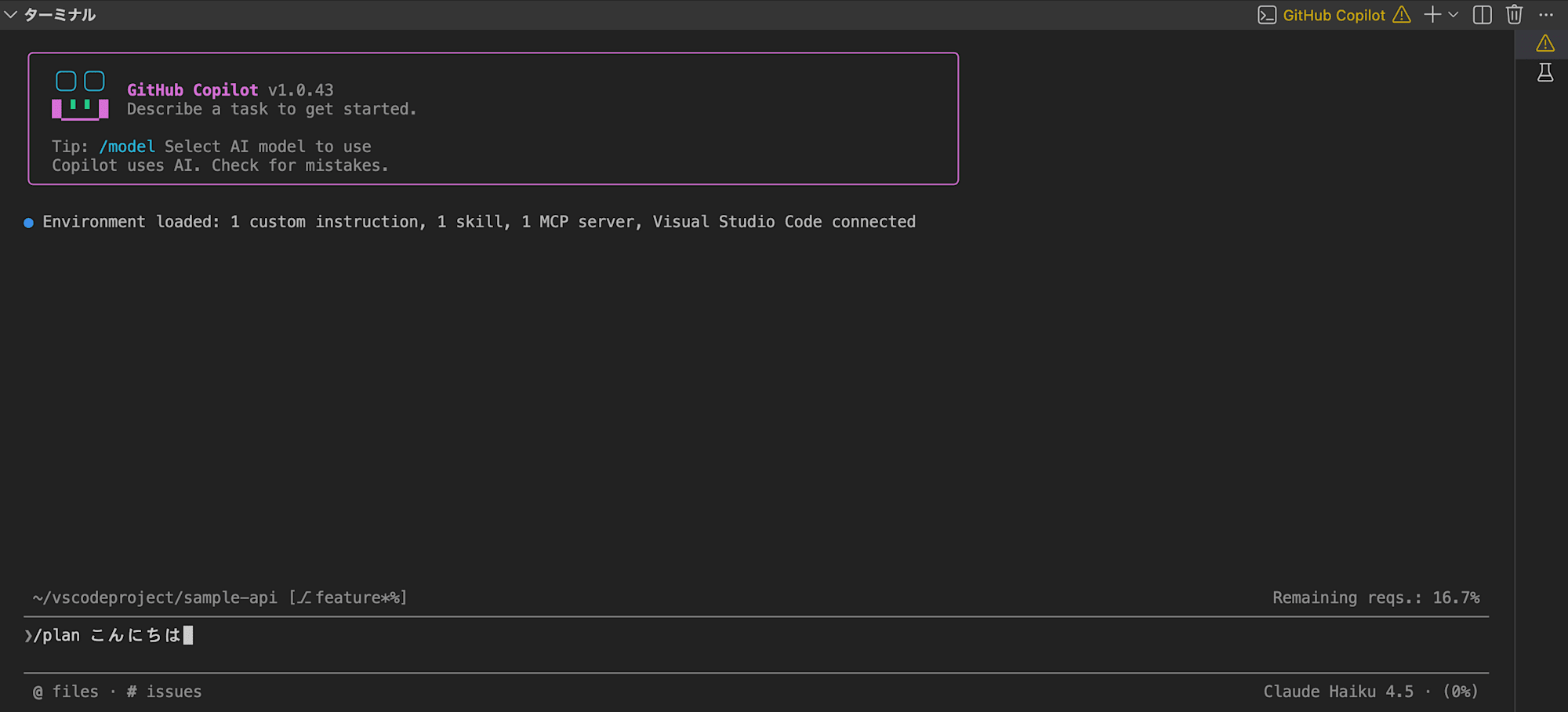Kill terminal with the trash icon
Image resolution: width=1568 pixels, height=712 pixels.
(1515, 15)
